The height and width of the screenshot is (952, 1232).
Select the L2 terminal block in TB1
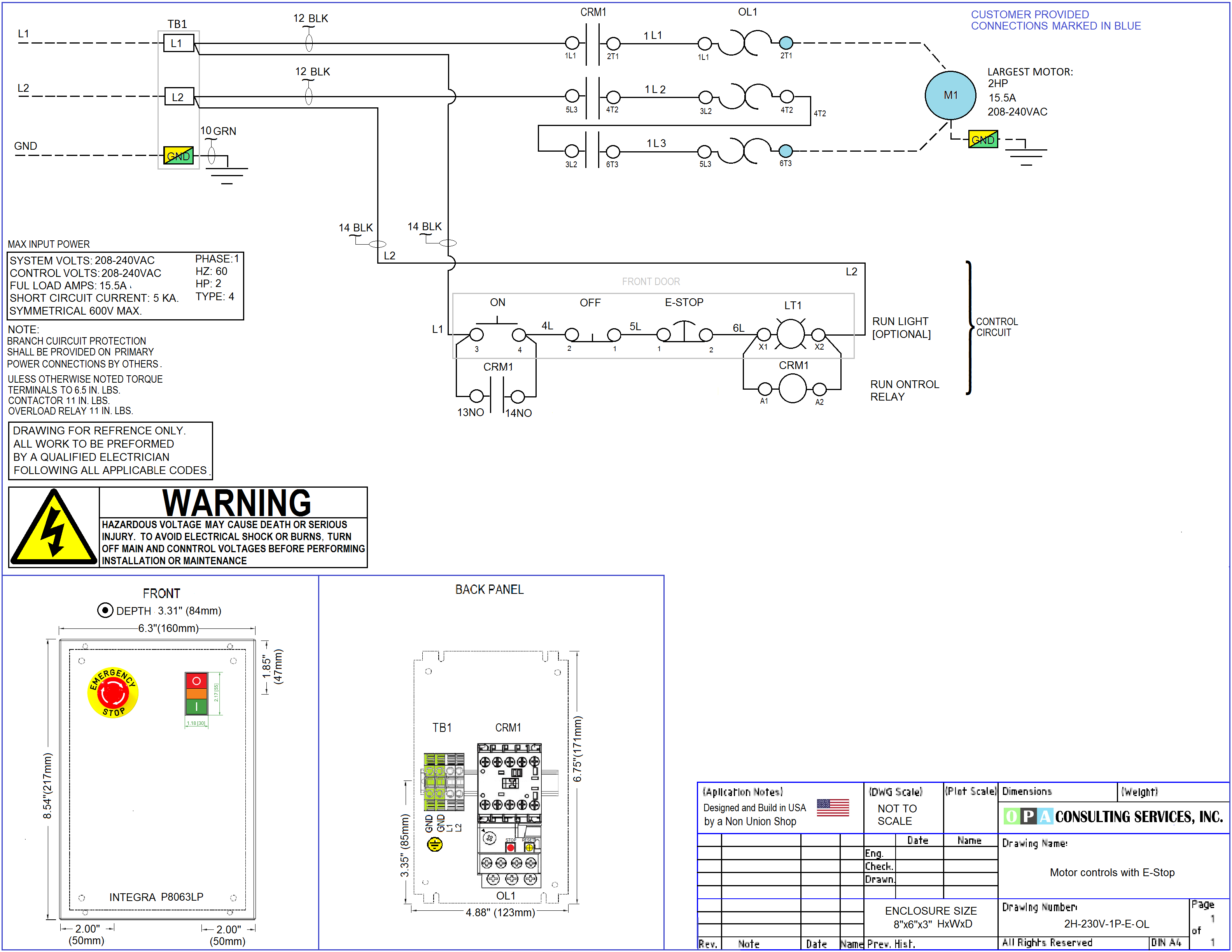point(179,97)
